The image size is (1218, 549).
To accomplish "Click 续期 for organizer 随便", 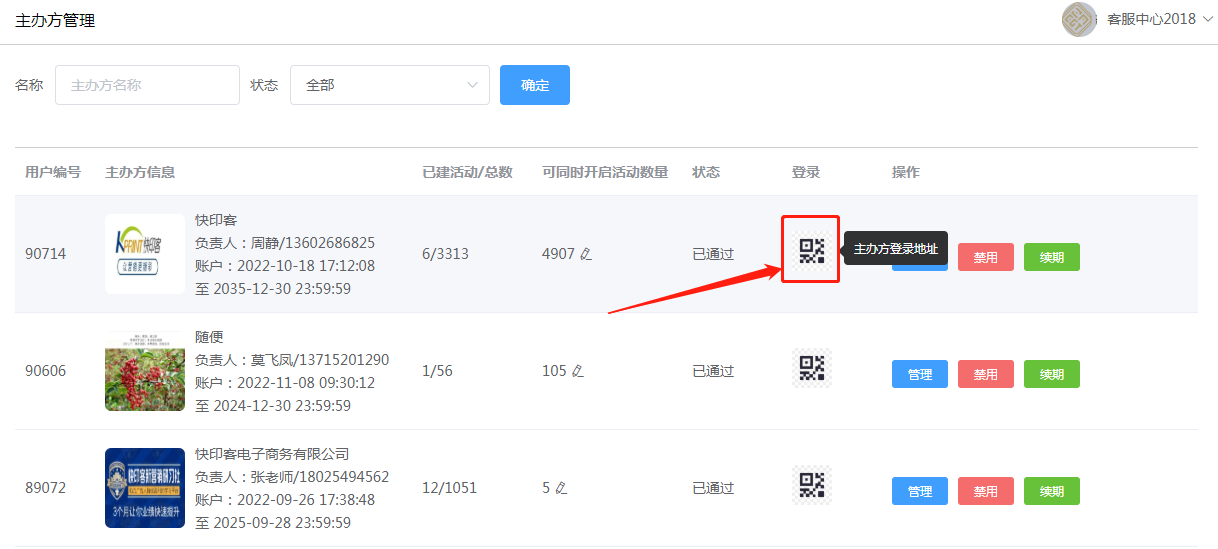I will [1052, 374].
